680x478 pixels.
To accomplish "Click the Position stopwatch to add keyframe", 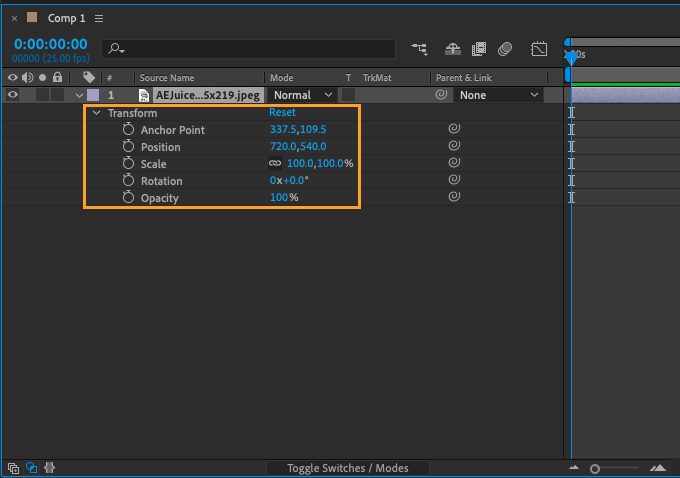I will click(128, 147).
